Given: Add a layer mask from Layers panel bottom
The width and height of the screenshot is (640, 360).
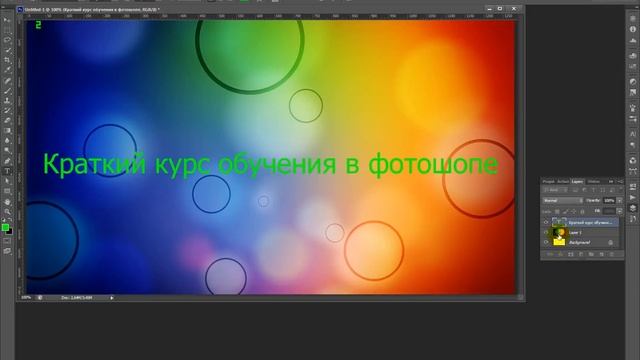Looking at the screenshot, I should [571, 254].
